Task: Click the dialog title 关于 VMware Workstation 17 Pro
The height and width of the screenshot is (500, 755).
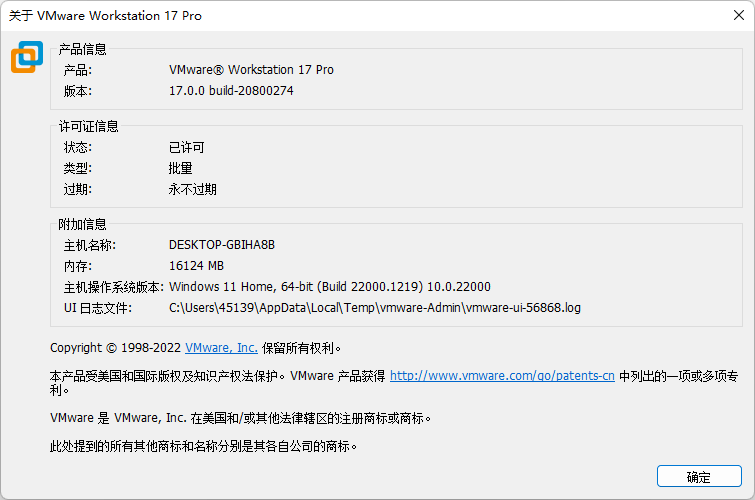Action: [x=105, y=15]
